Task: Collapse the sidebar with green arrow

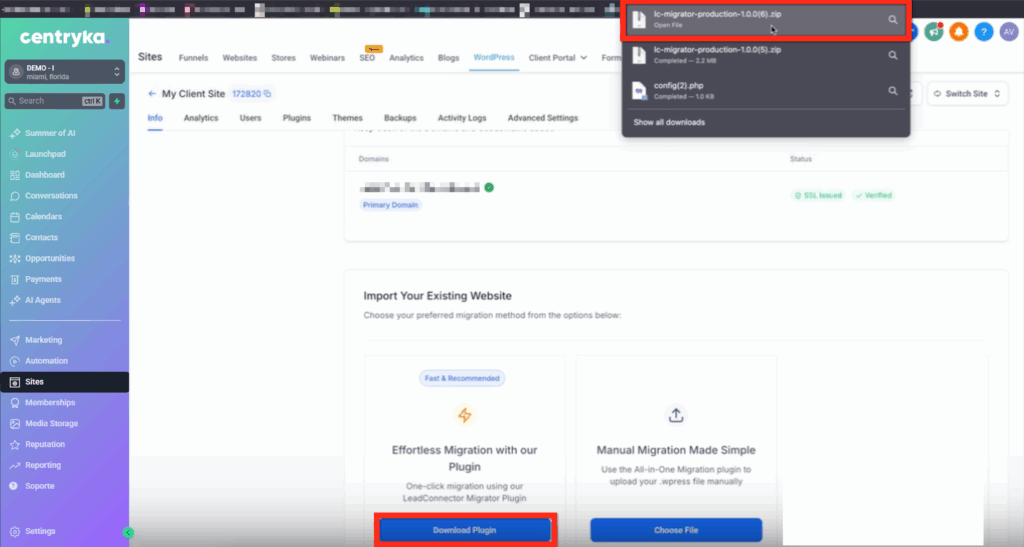Action: (128, 533)
